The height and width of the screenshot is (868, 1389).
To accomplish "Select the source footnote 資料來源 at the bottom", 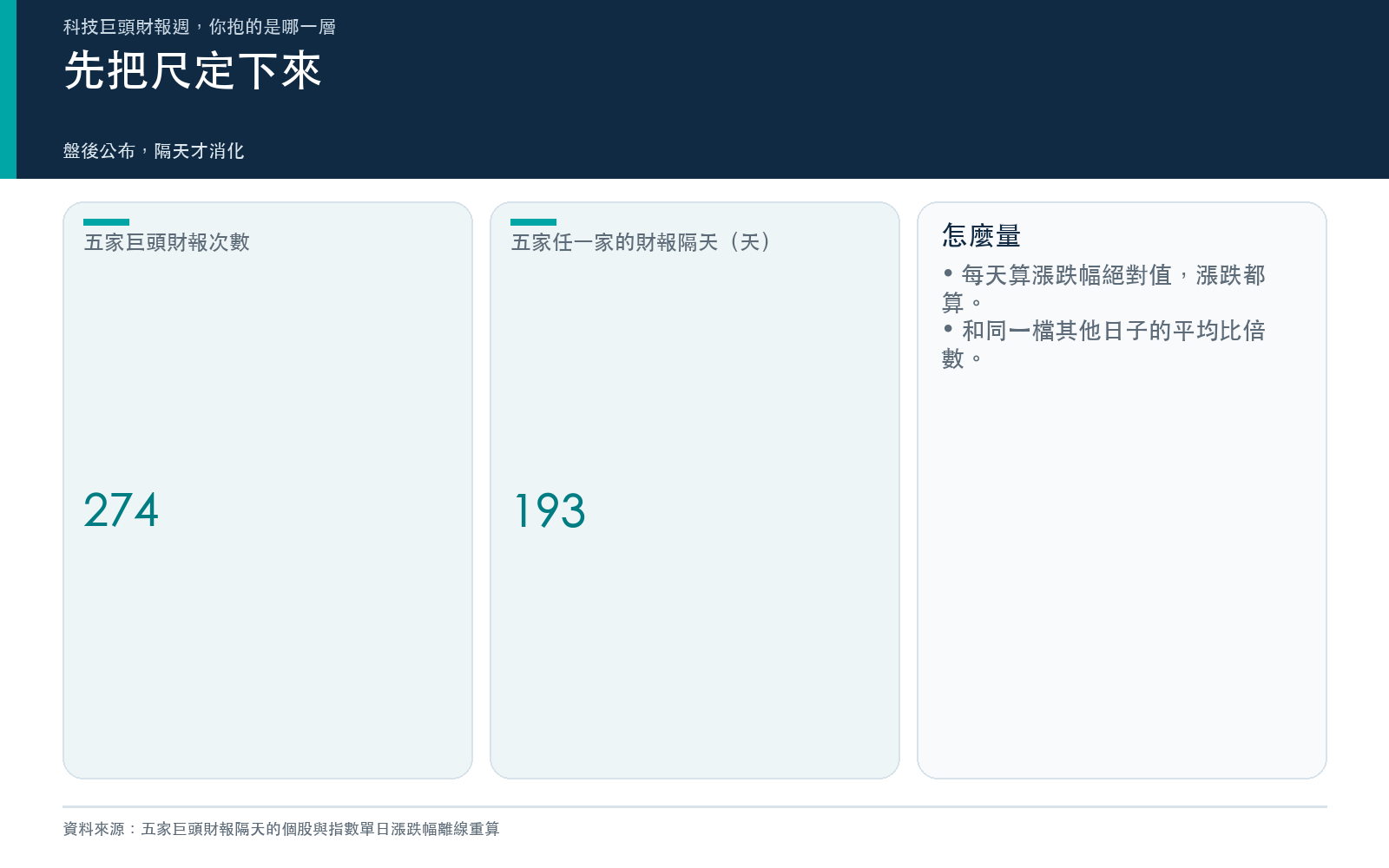I will [281, 829].
